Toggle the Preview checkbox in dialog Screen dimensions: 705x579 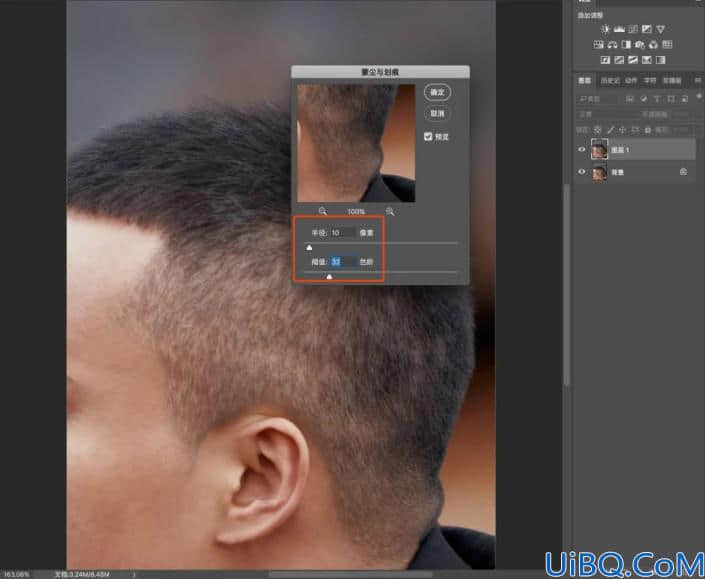(x=428, y=136)
